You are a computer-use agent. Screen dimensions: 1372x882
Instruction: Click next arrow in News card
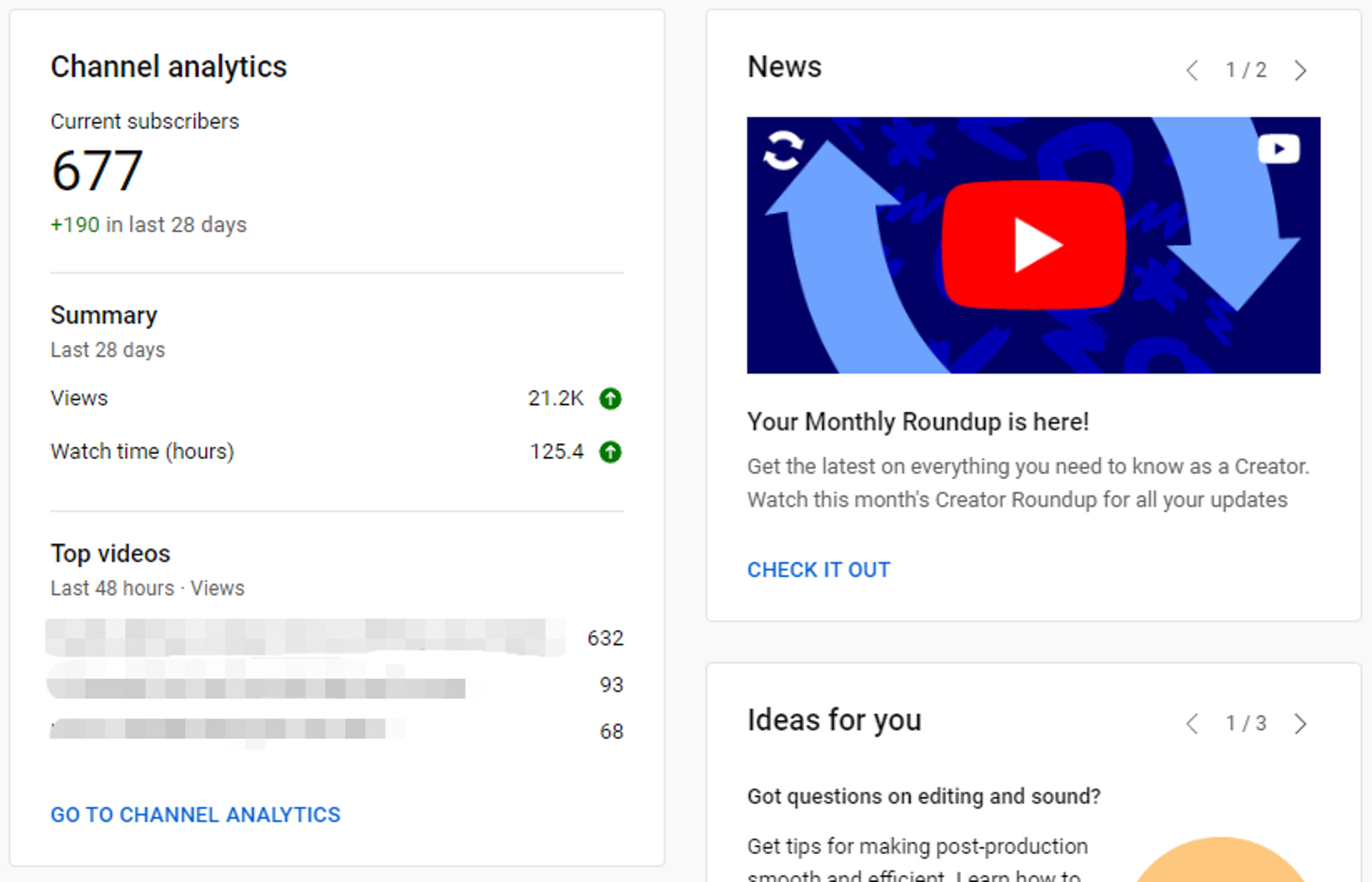click(x=1300, y=70)
